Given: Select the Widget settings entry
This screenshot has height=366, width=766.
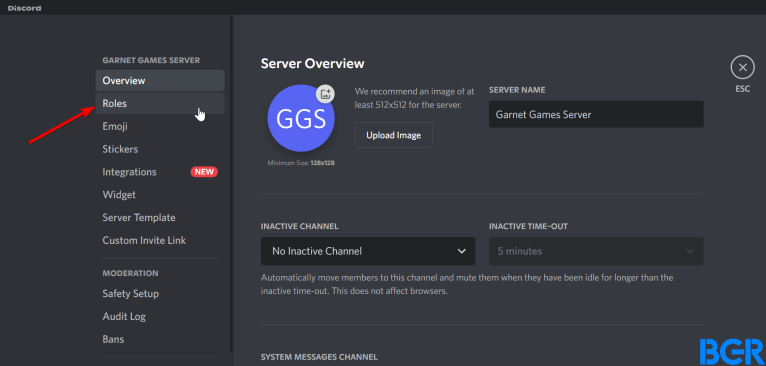Looking at the screenshot, I should pos(160,194).
